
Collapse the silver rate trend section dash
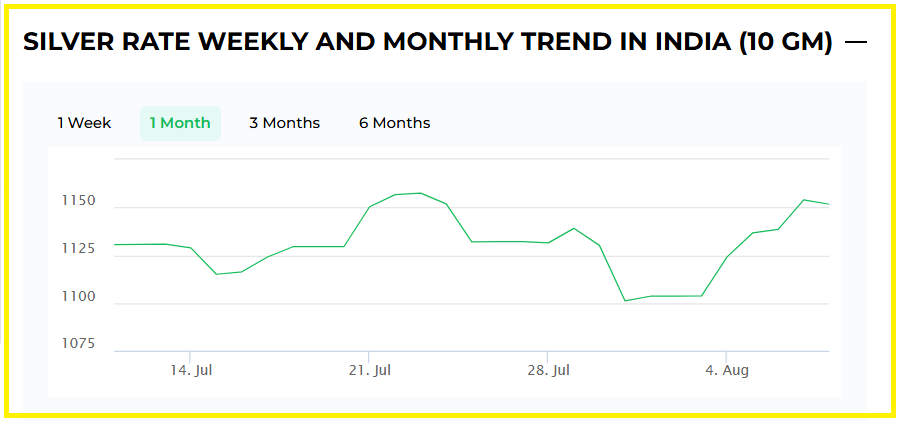pyautogui.click(x=855, y=42)
